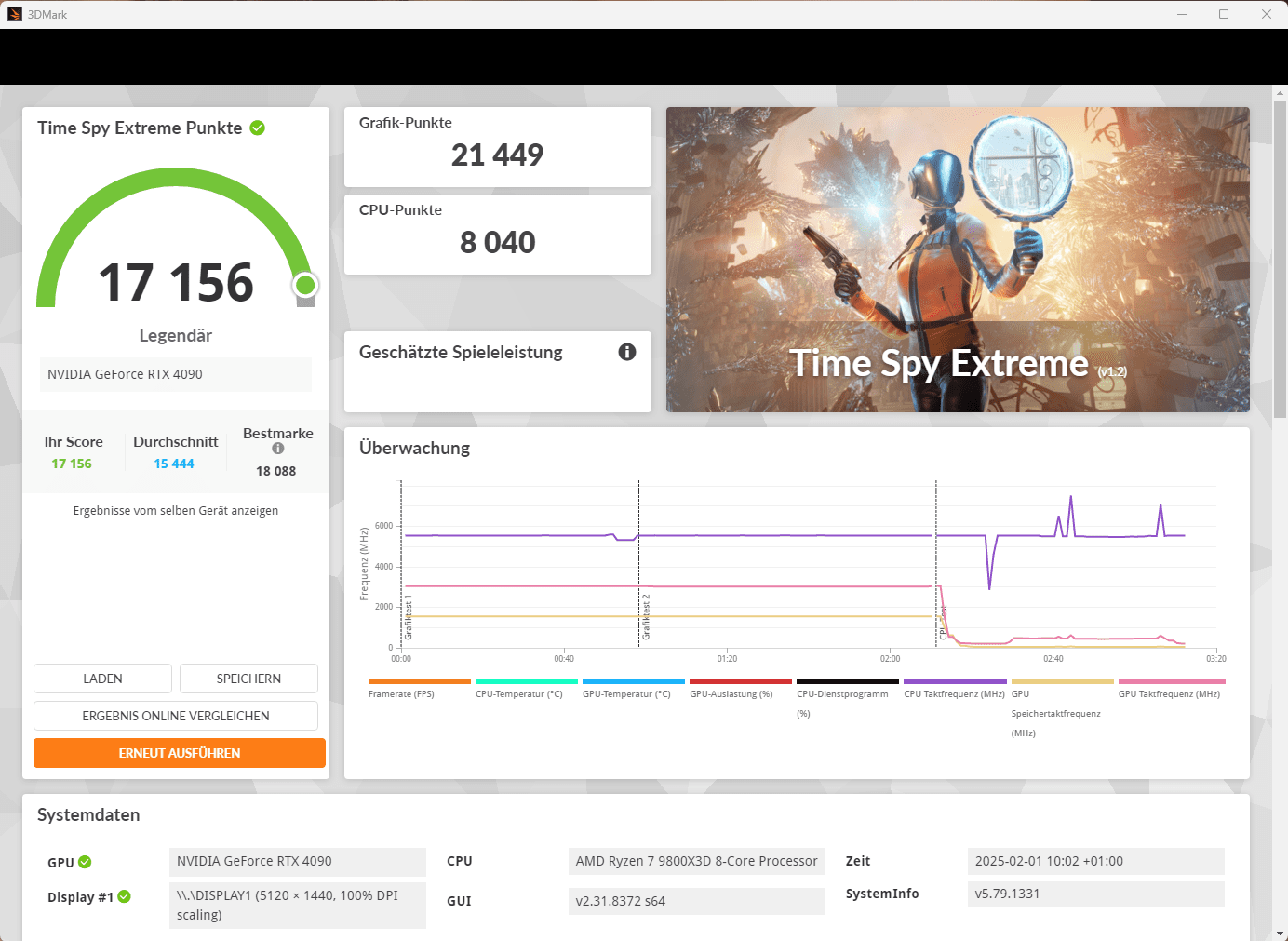Toggle the CPU Taktfrequenz (MHz) legend entry

point(955,689)
